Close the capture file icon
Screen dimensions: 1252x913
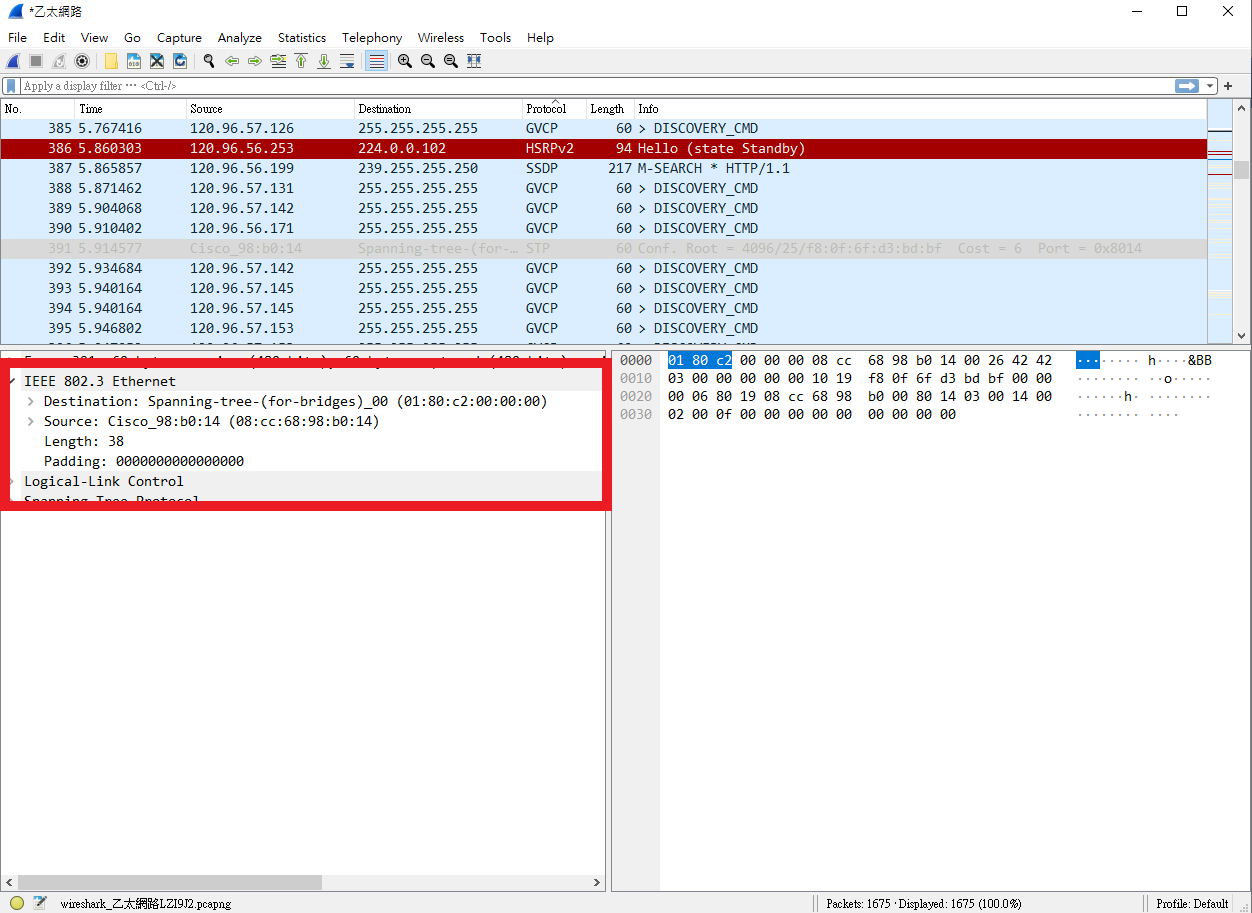[157, 61]
